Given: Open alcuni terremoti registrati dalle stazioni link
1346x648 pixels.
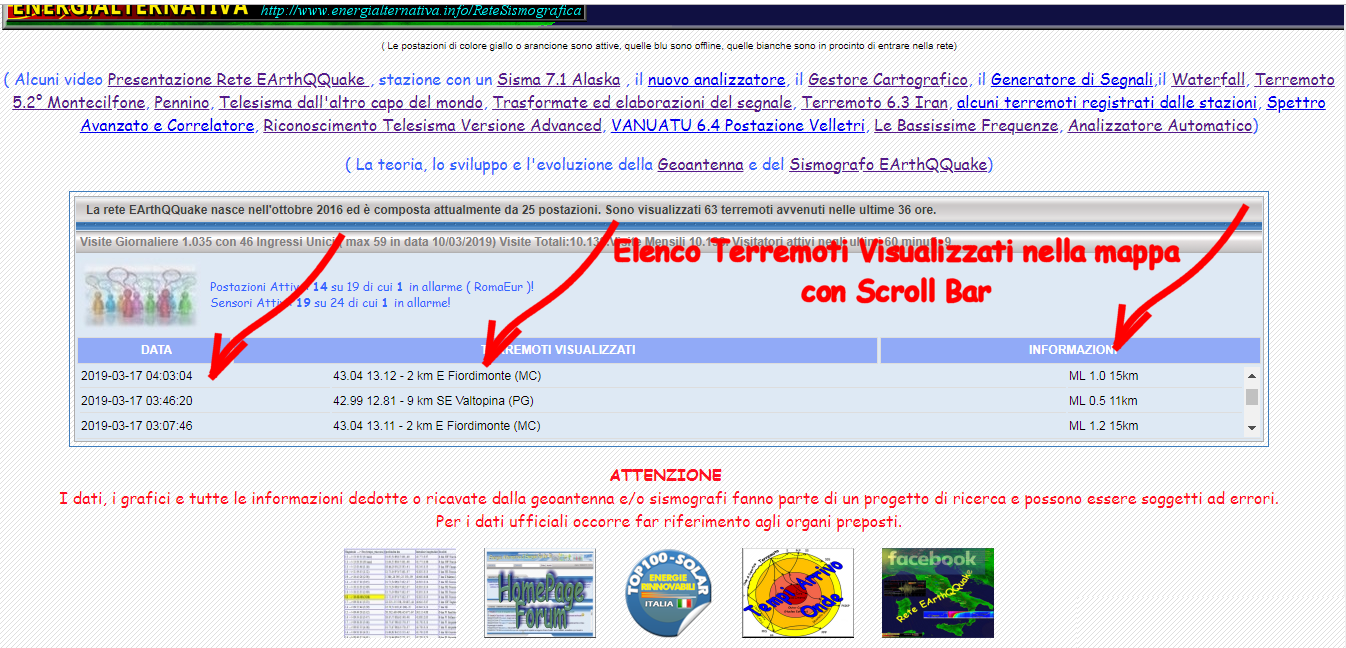Looking at the screenshot, I should 1107,102.
